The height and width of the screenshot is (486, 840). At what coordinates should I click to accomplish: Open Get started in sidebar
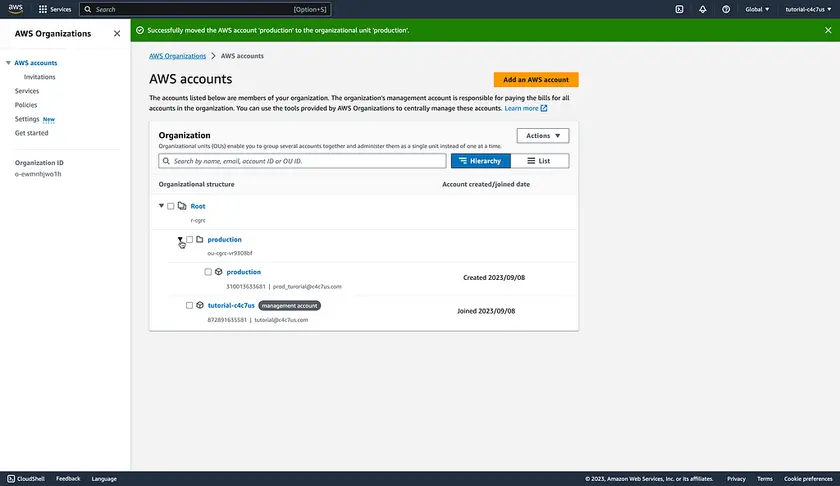click(31, 133)
